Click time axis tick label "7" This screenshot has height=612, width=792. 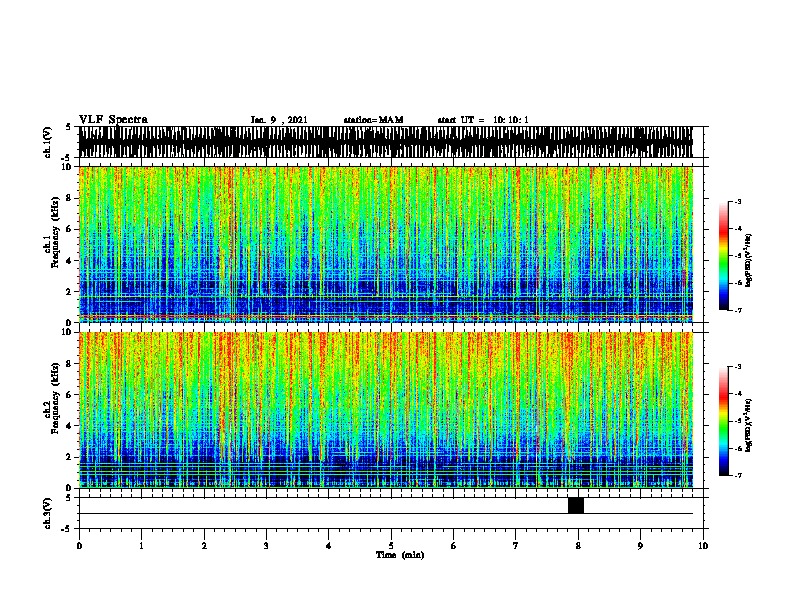[516, 545]
